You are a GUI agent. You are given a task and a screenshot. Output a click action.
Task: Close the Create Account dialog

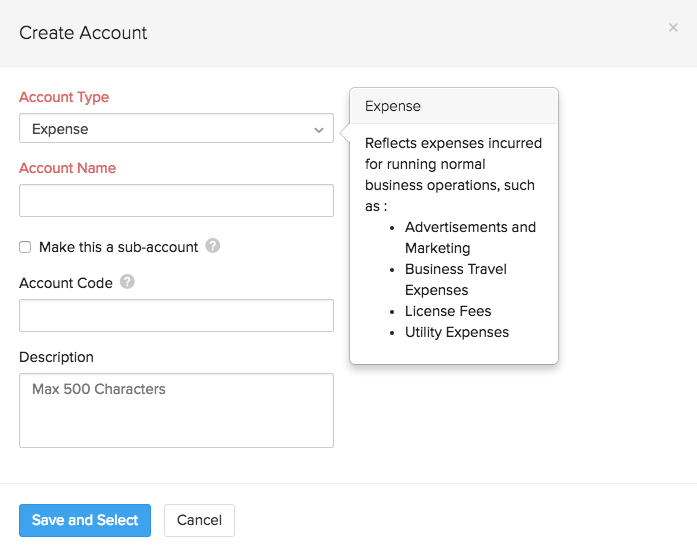(673, 28)
